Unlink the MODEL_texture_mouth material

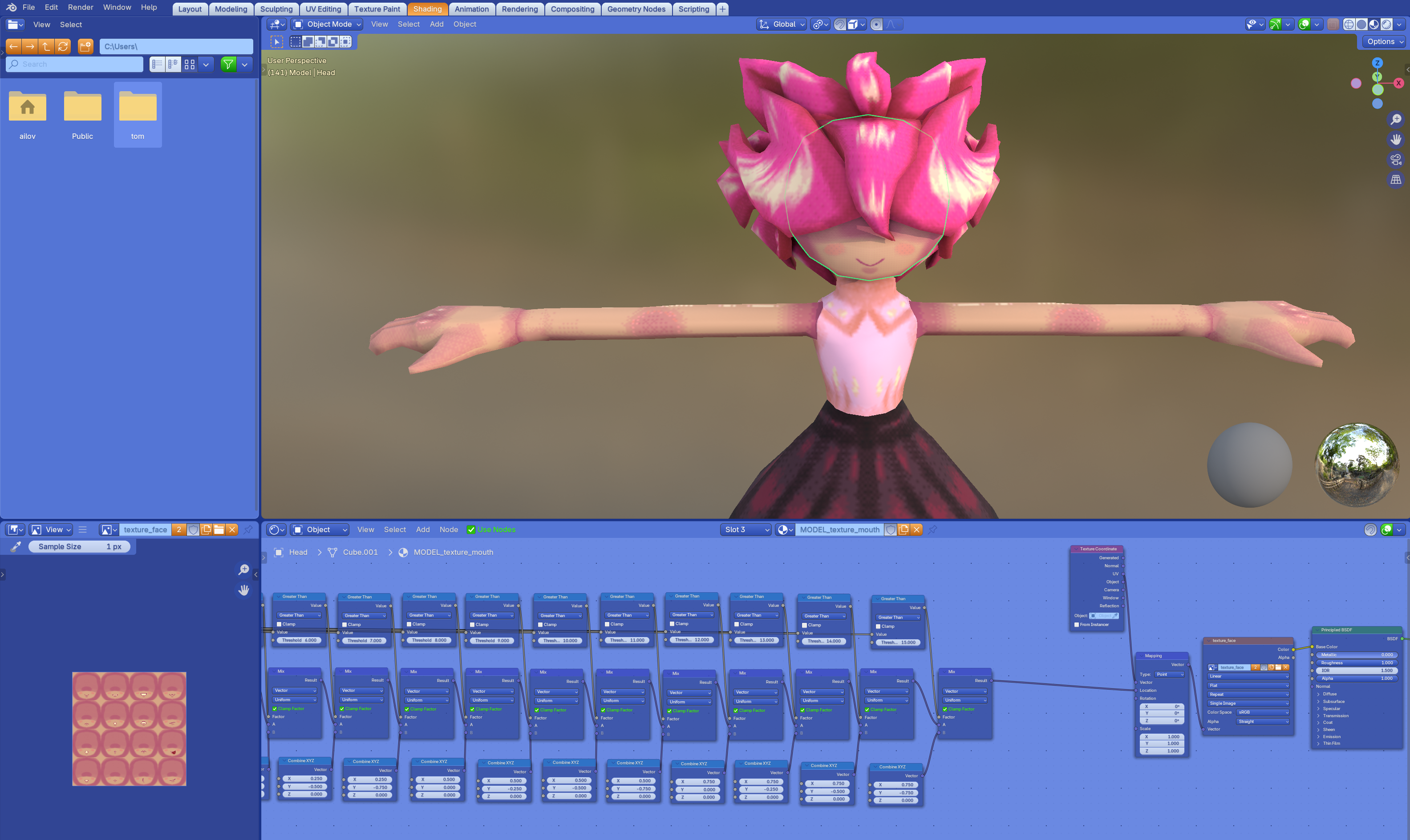pyautogui.click(x=916, y=530)
